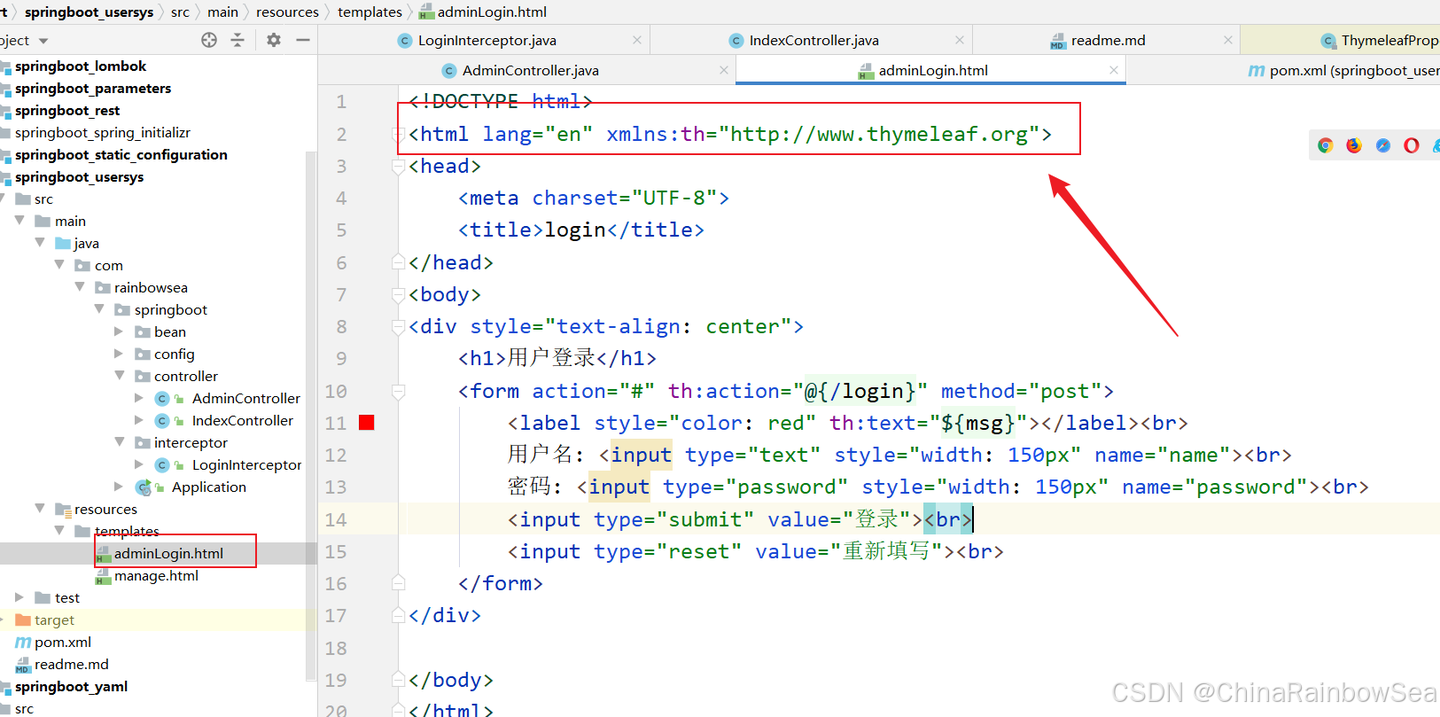Click the AdminController class icon in tree

tap(162, 398)
